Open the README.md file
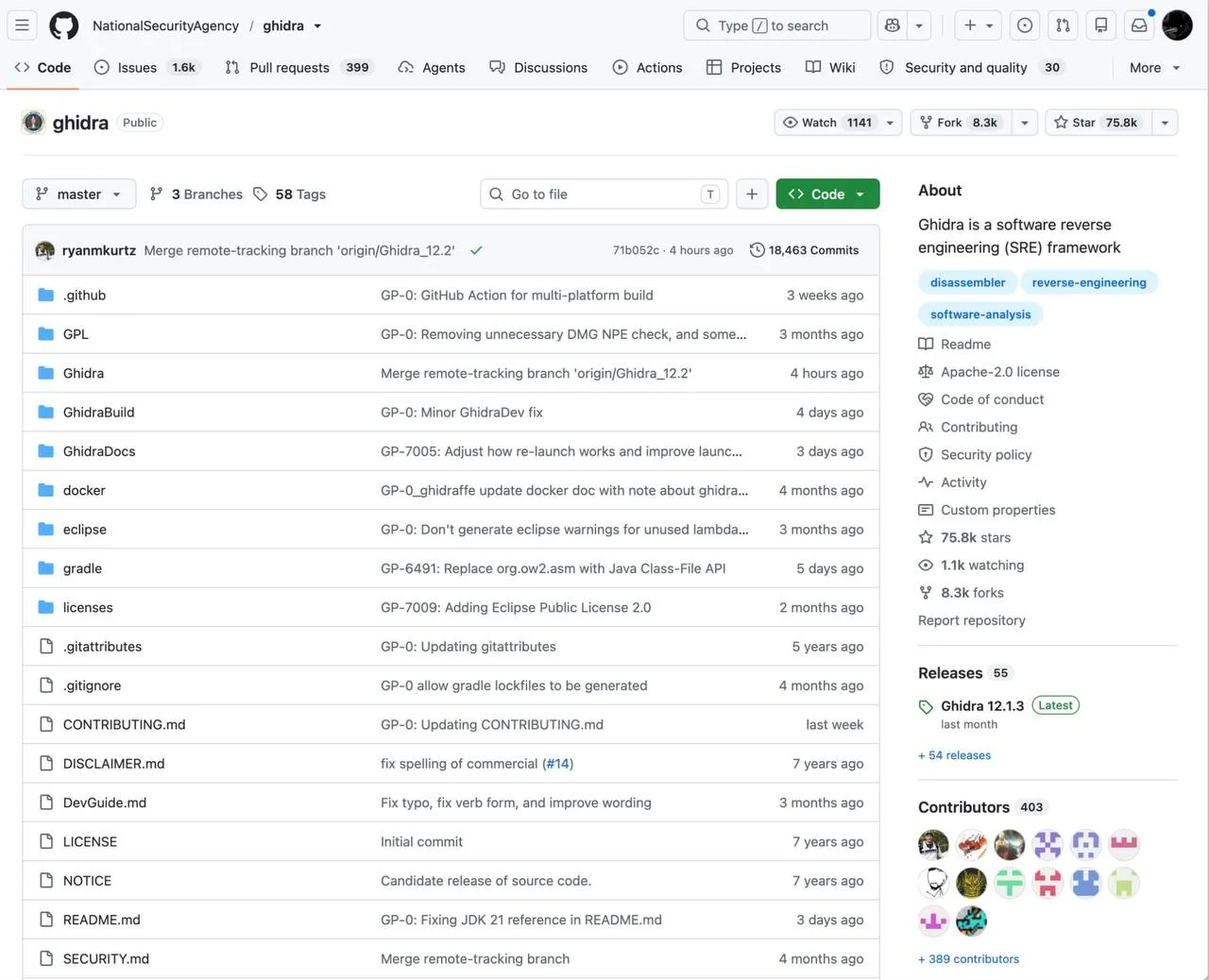The width and height of the screenshot is (1209, 980). point(101,921)
